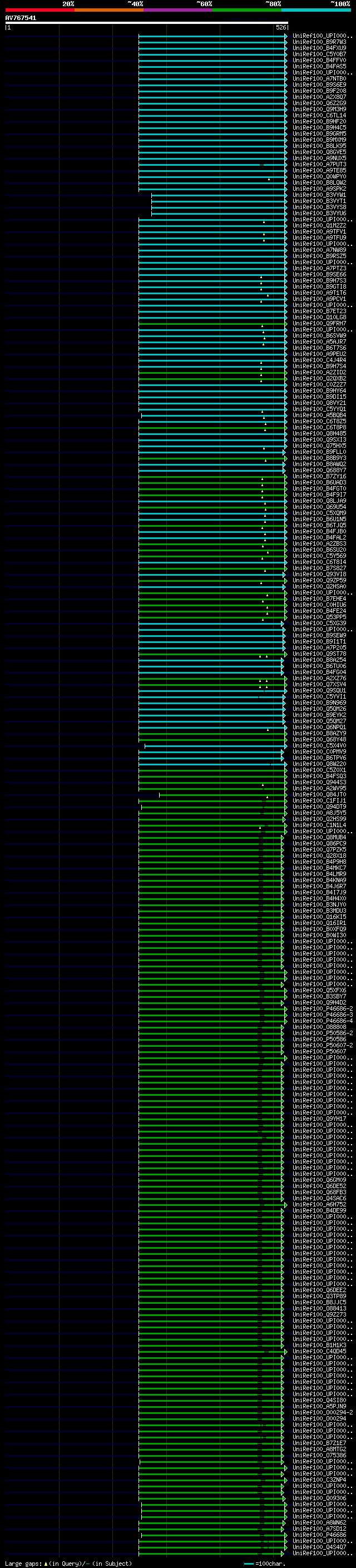Select hit label UniRef100_P50586-2
The height and width of the screenshot is (1568, 356).
pyautogui.click(x=323, y=1033)
